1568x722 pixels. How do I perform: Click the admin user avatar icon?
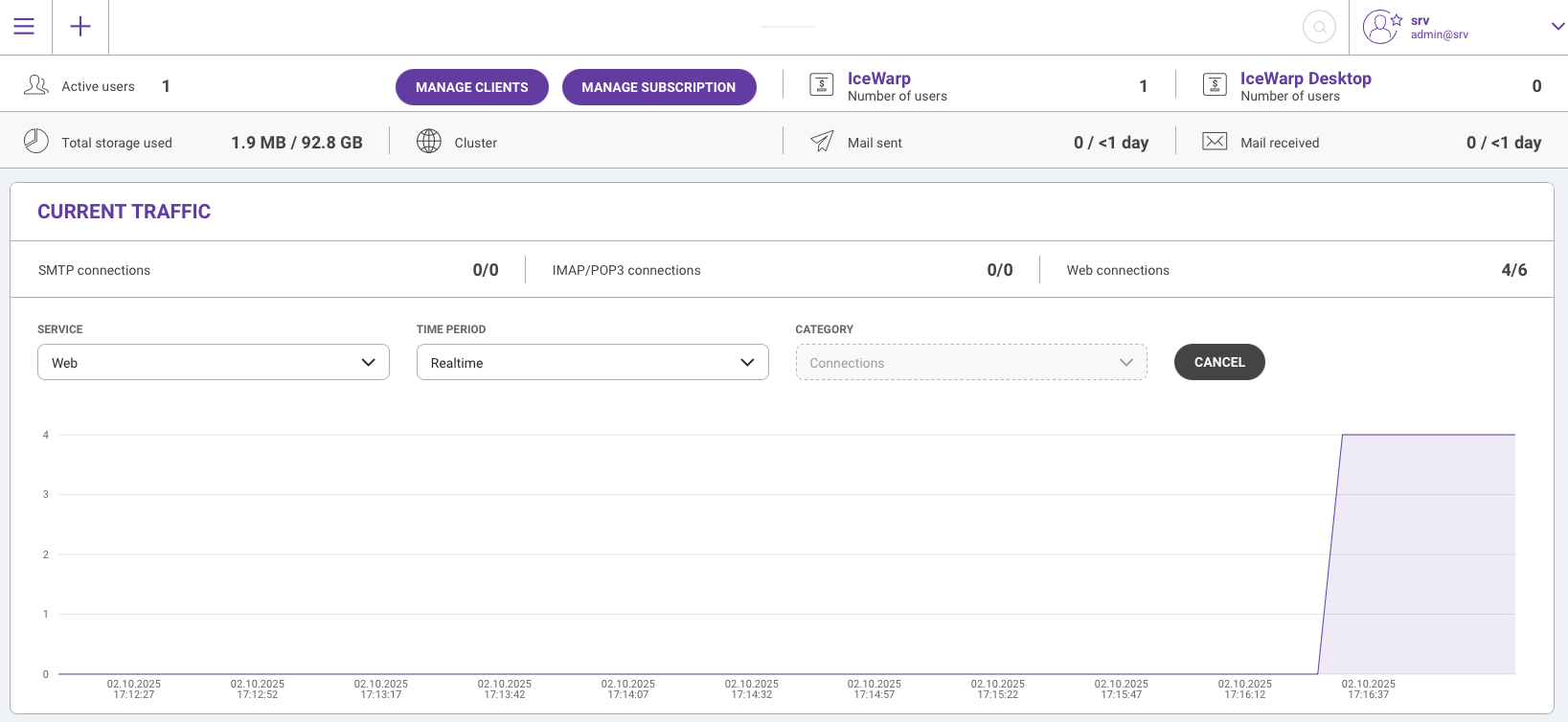click(x=1379, y=27)
